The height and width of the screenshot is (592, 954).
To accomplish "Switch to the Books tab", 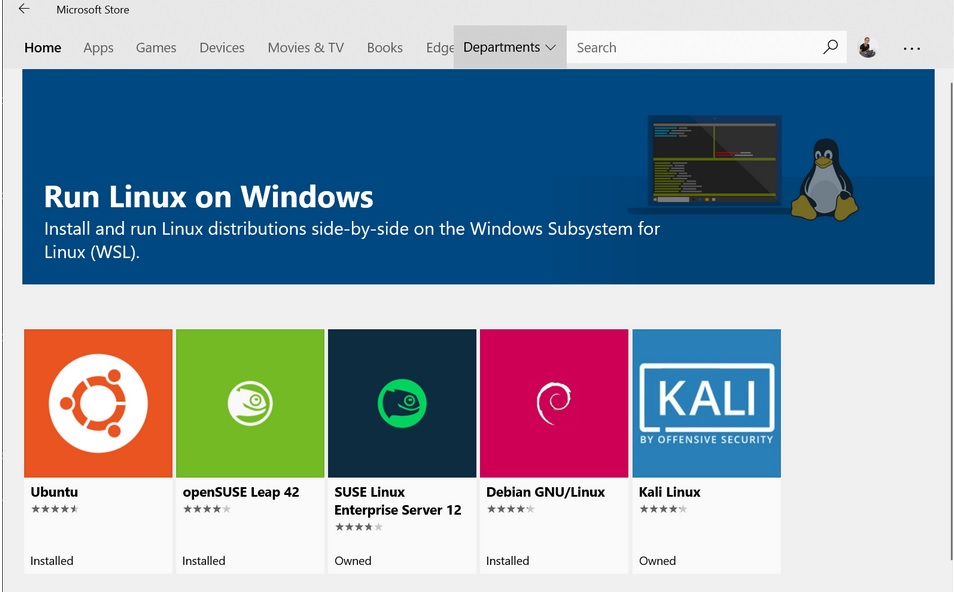I will [385, 47].
